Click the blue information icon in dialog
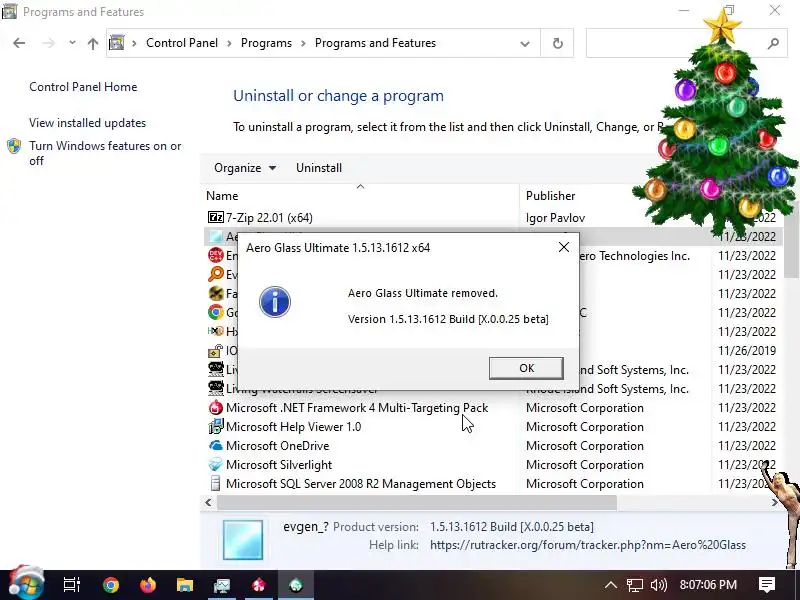The height and width of the screenshot is (600, 800). click(274, 302)
